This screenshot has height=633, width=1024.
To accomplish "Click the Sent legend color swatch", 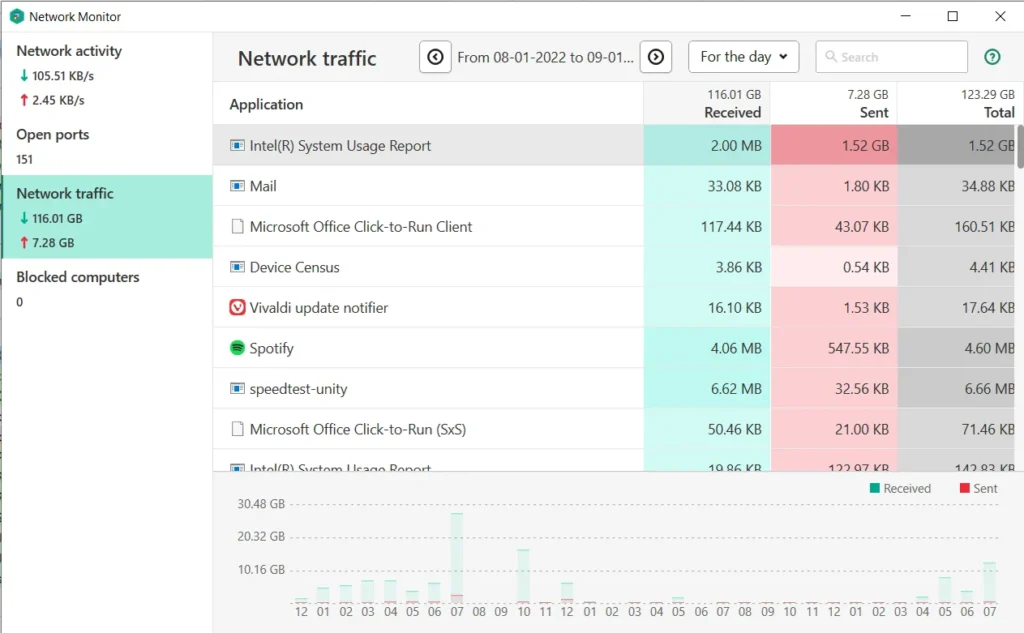I will [964, 488].
